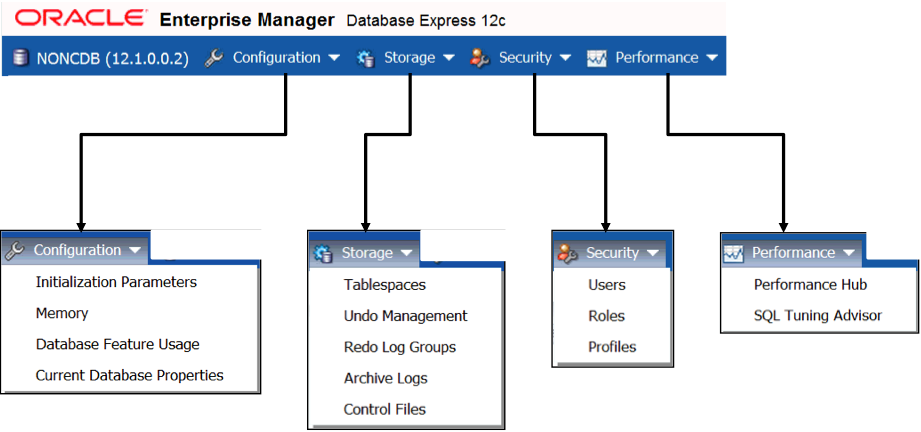Choose SQL Tuning Advisor menu entry

[x=818, y=316]
